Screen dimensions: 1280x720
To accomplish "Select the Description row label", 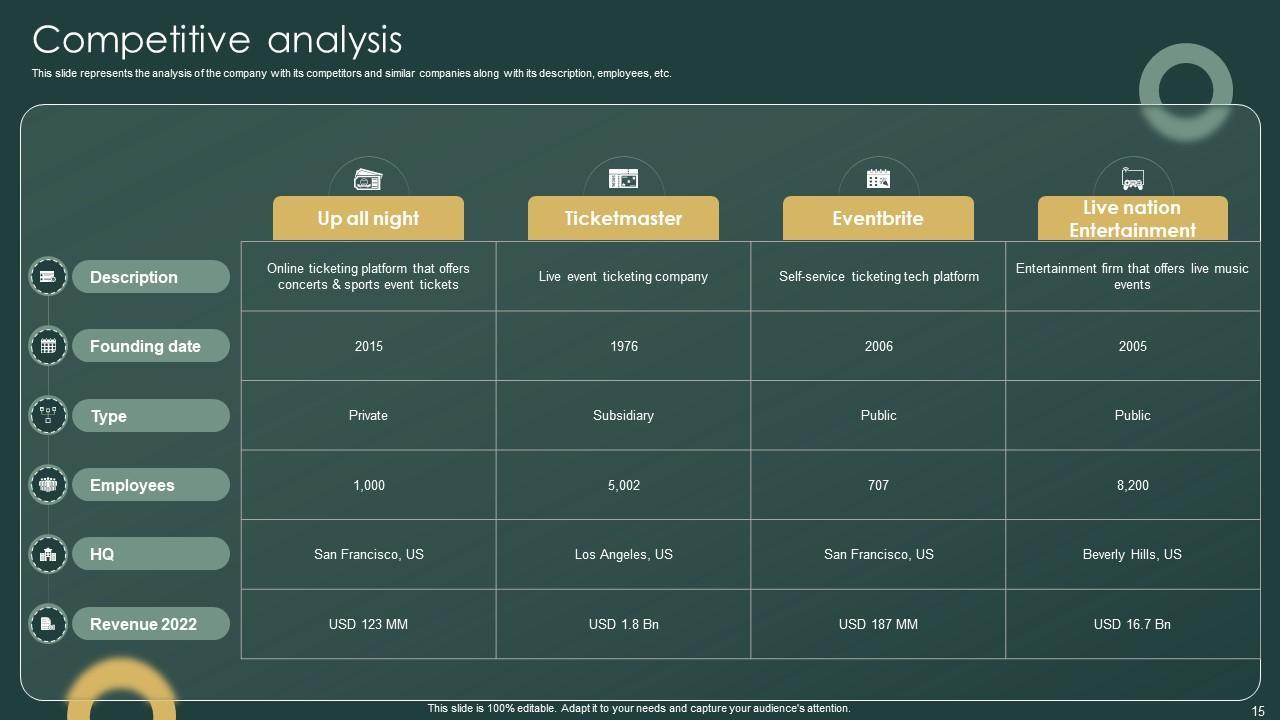I will click(151, 277).
